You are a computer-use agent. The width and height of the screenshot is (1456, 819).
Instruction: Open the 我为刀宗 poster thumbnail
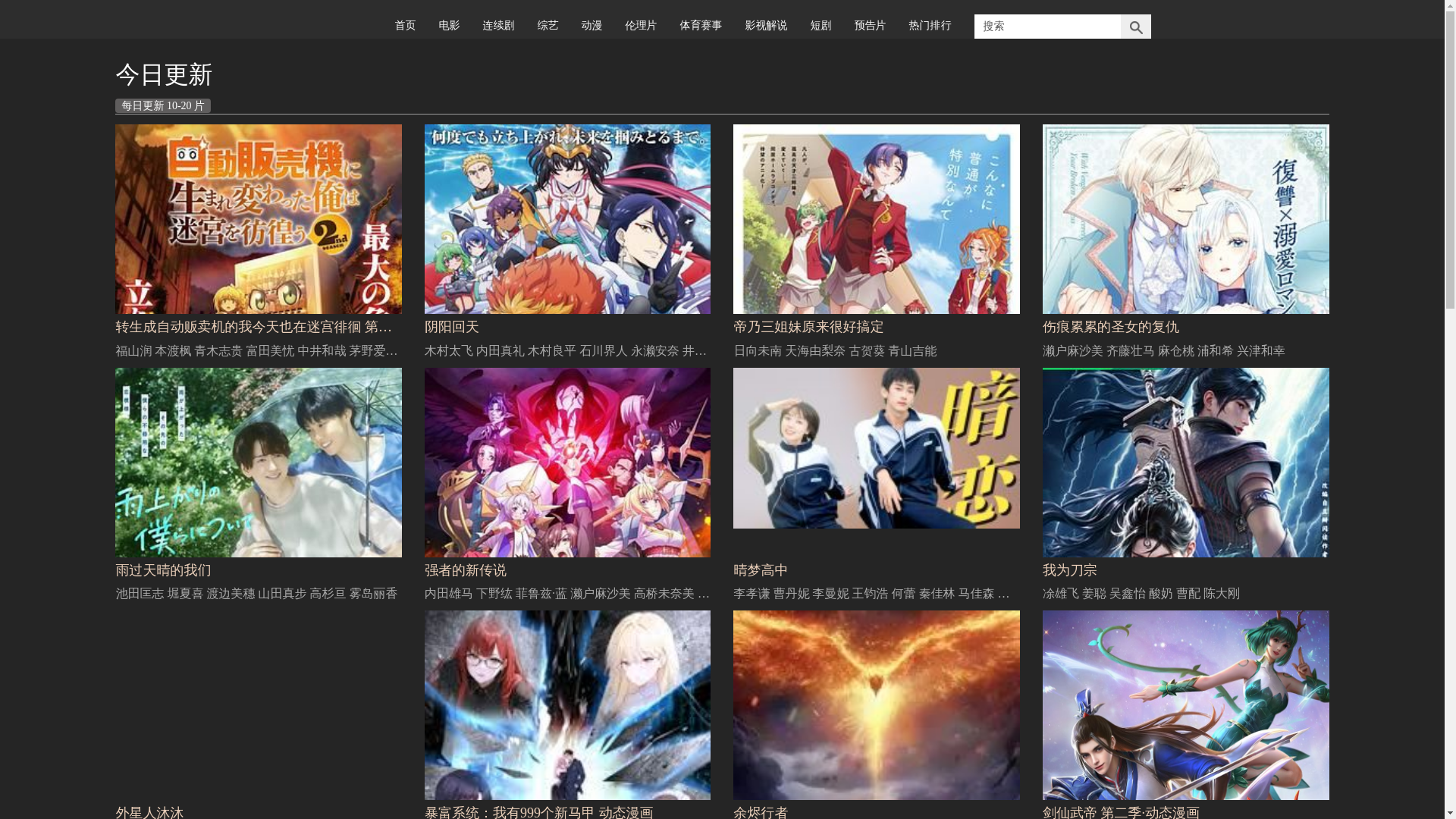[1186, 463]
